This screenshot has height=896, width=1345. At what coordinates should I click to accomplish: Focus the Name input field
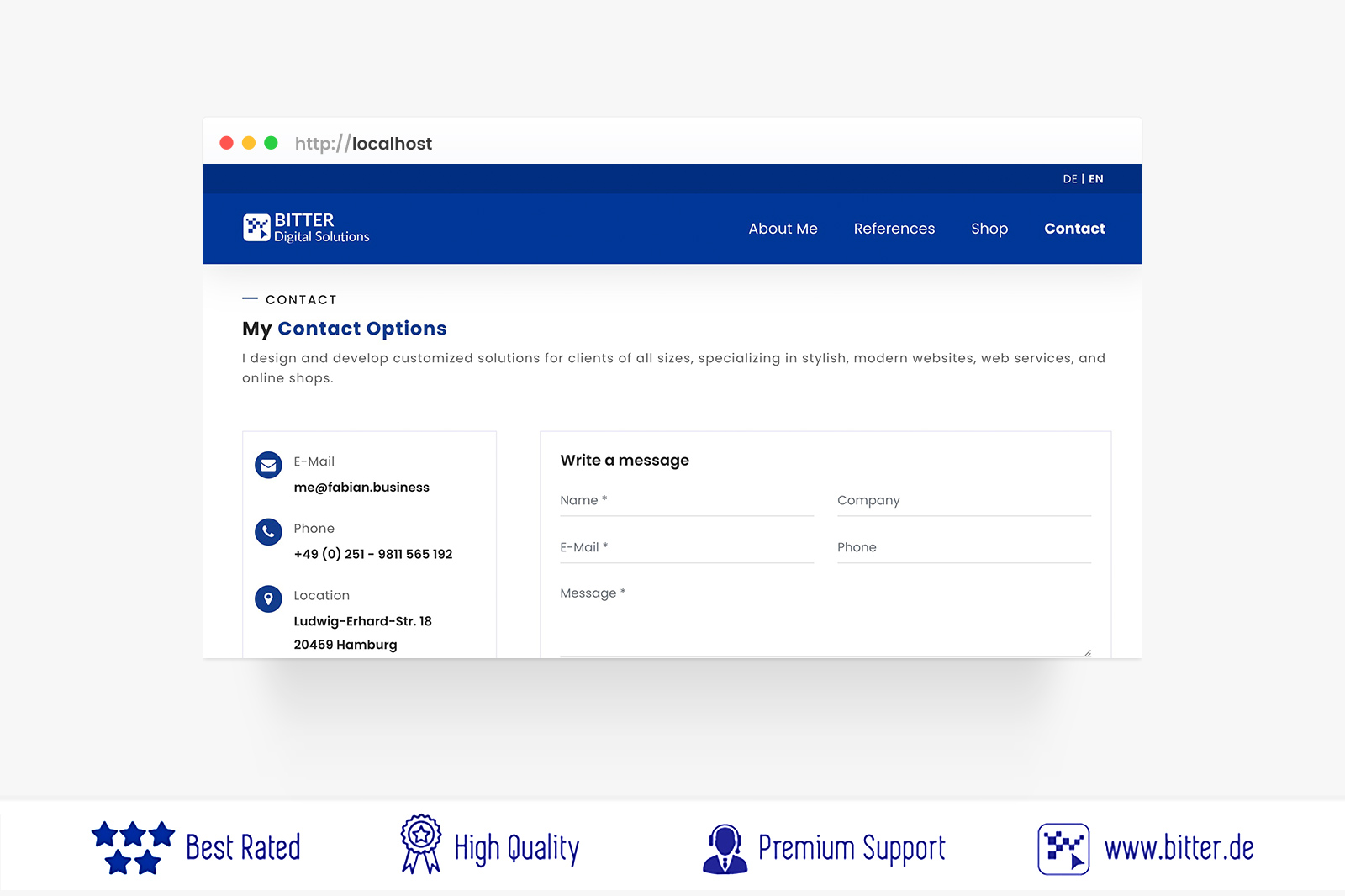pyautogui.click(x=687, y=501)
